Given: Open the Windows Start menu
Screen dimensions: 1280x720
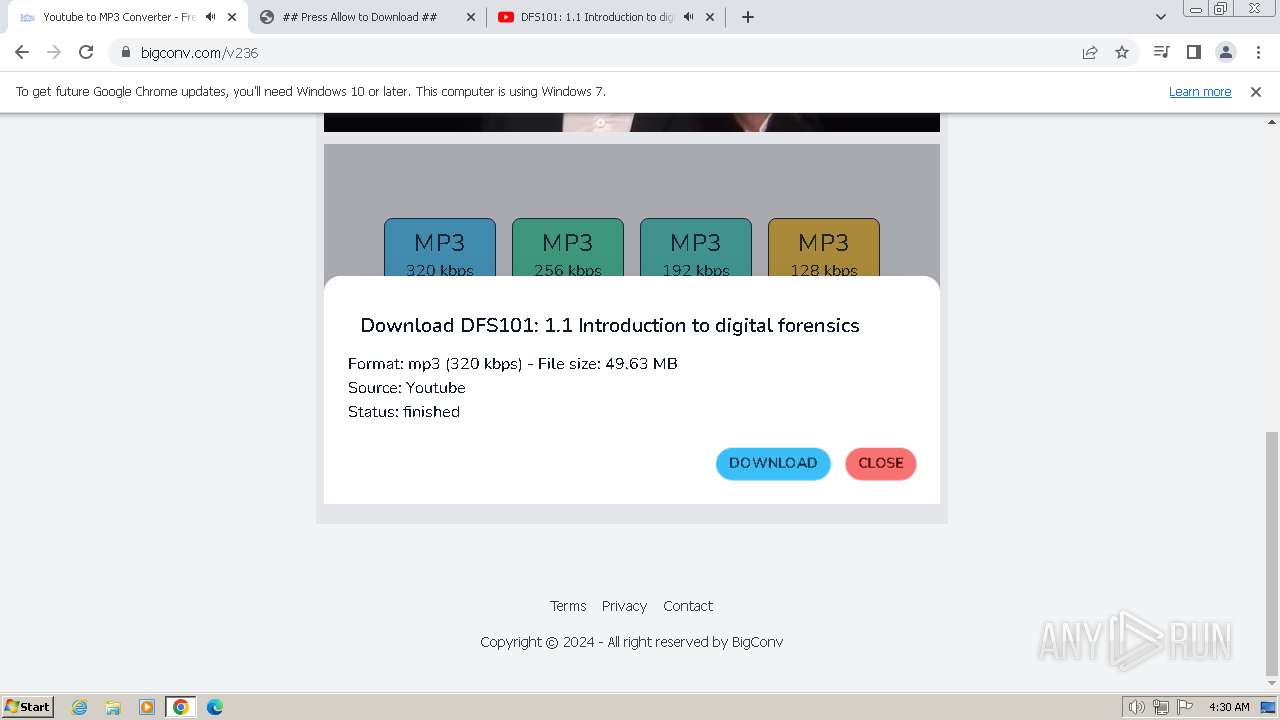Looking at the screenshot, I should (27, 706).
